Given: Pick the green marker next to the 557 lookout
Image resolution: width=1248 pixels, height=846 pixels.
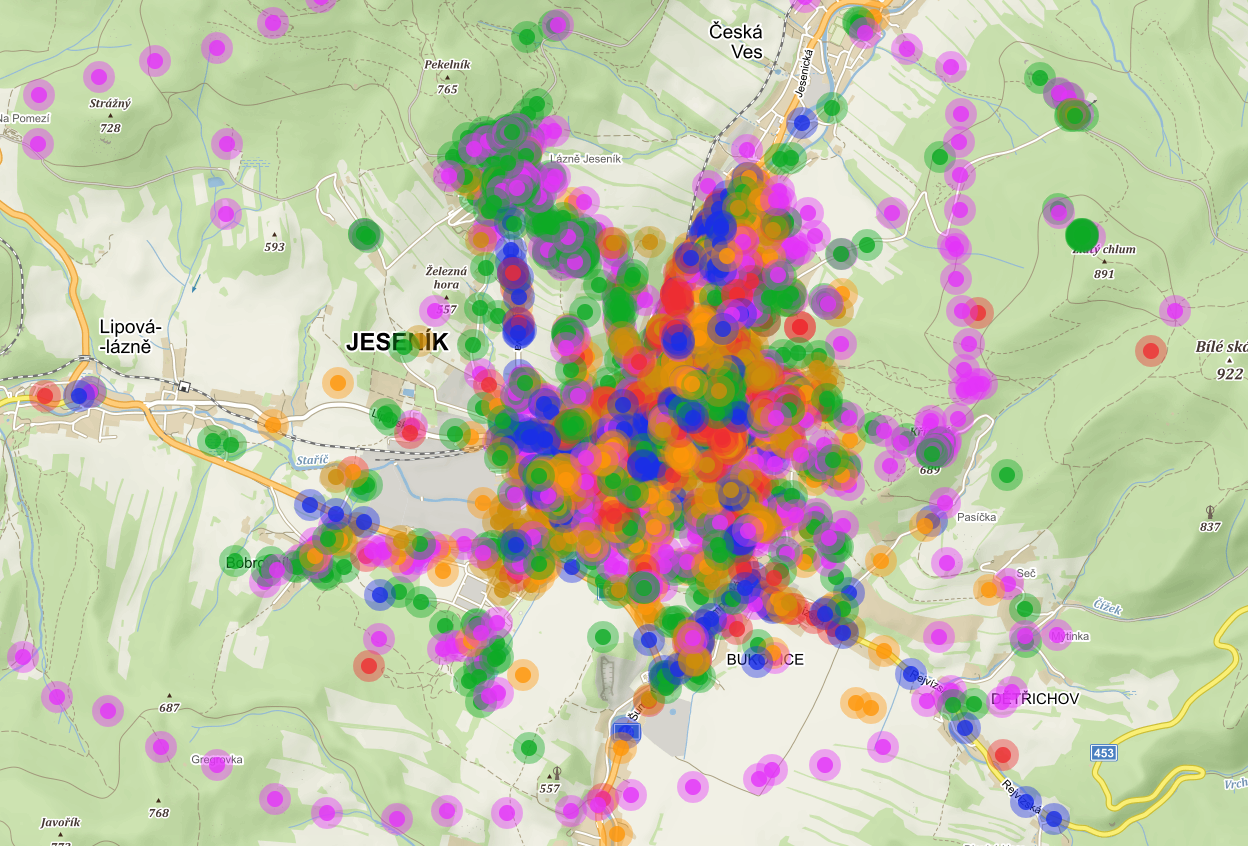Looking at the screenshot, I should pyautogui.click(x=528, y=747).
